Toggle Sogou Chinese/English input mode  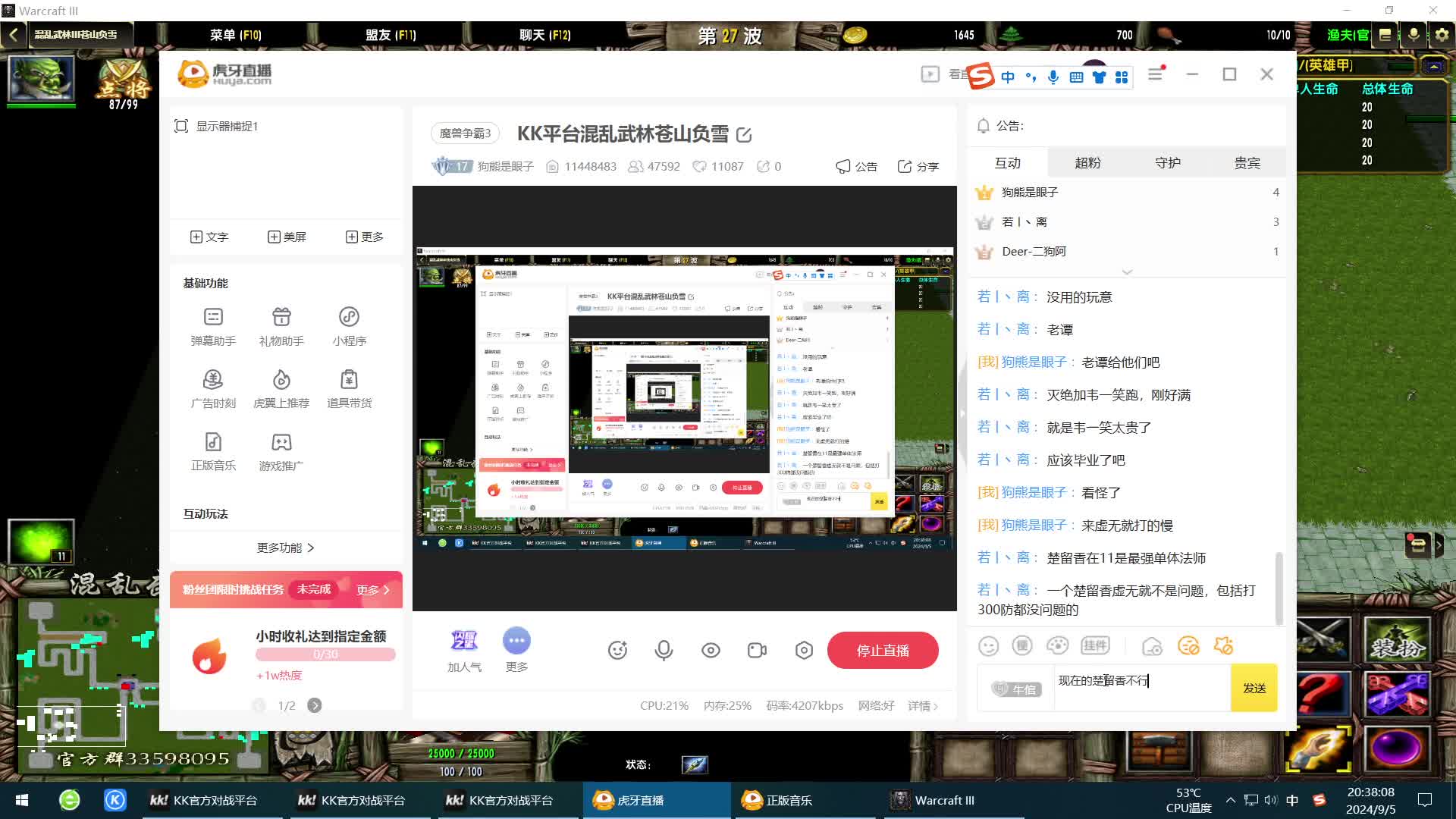click(x=1008, y=77)
